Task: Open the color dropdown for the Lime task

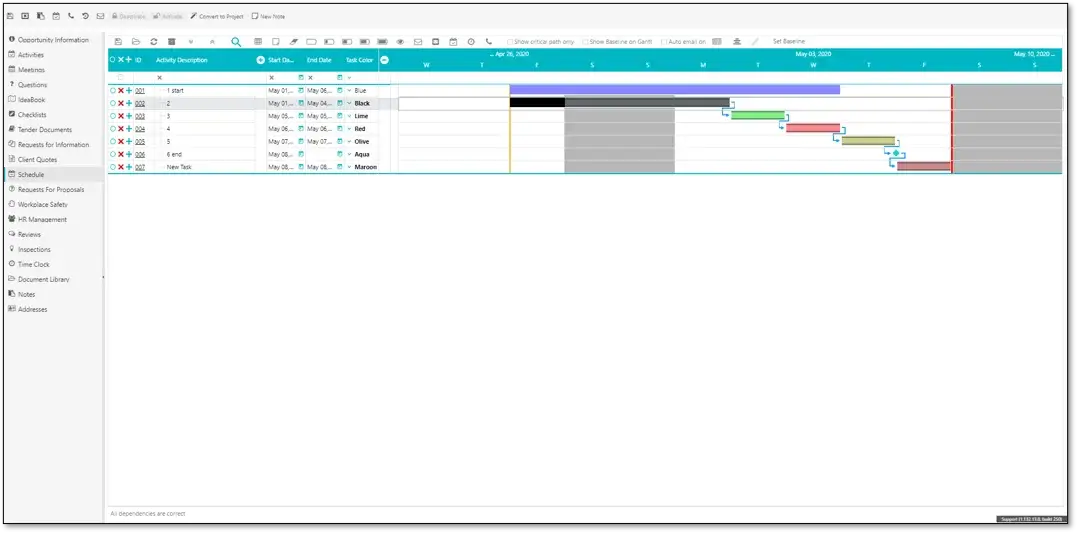Action: [349, 116]
